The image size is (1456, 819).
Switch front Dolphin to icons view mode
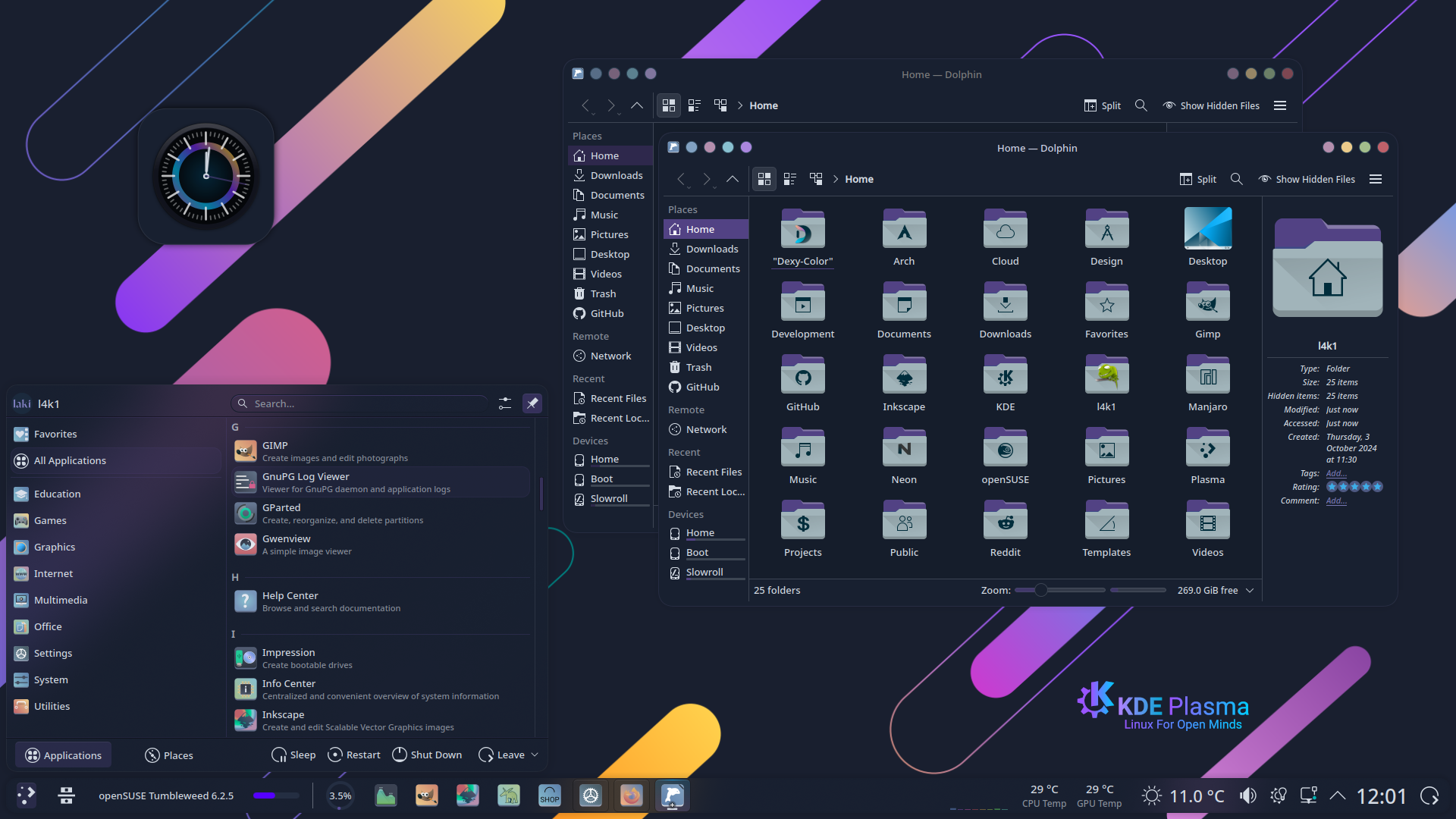click(764, 179)
